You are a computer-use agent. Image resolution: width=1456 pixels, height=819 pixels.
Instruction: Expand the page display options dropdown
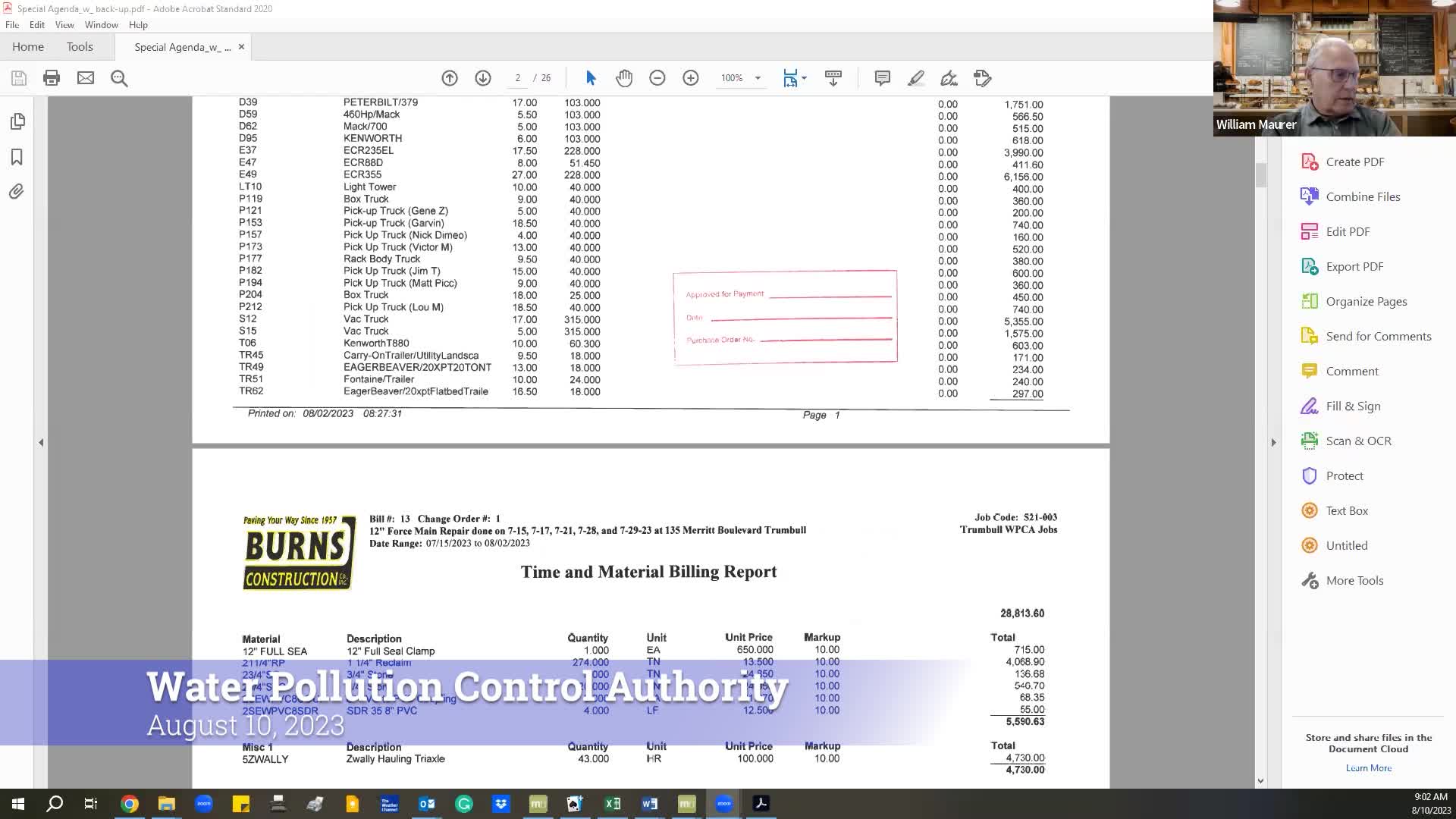[804, 78]
